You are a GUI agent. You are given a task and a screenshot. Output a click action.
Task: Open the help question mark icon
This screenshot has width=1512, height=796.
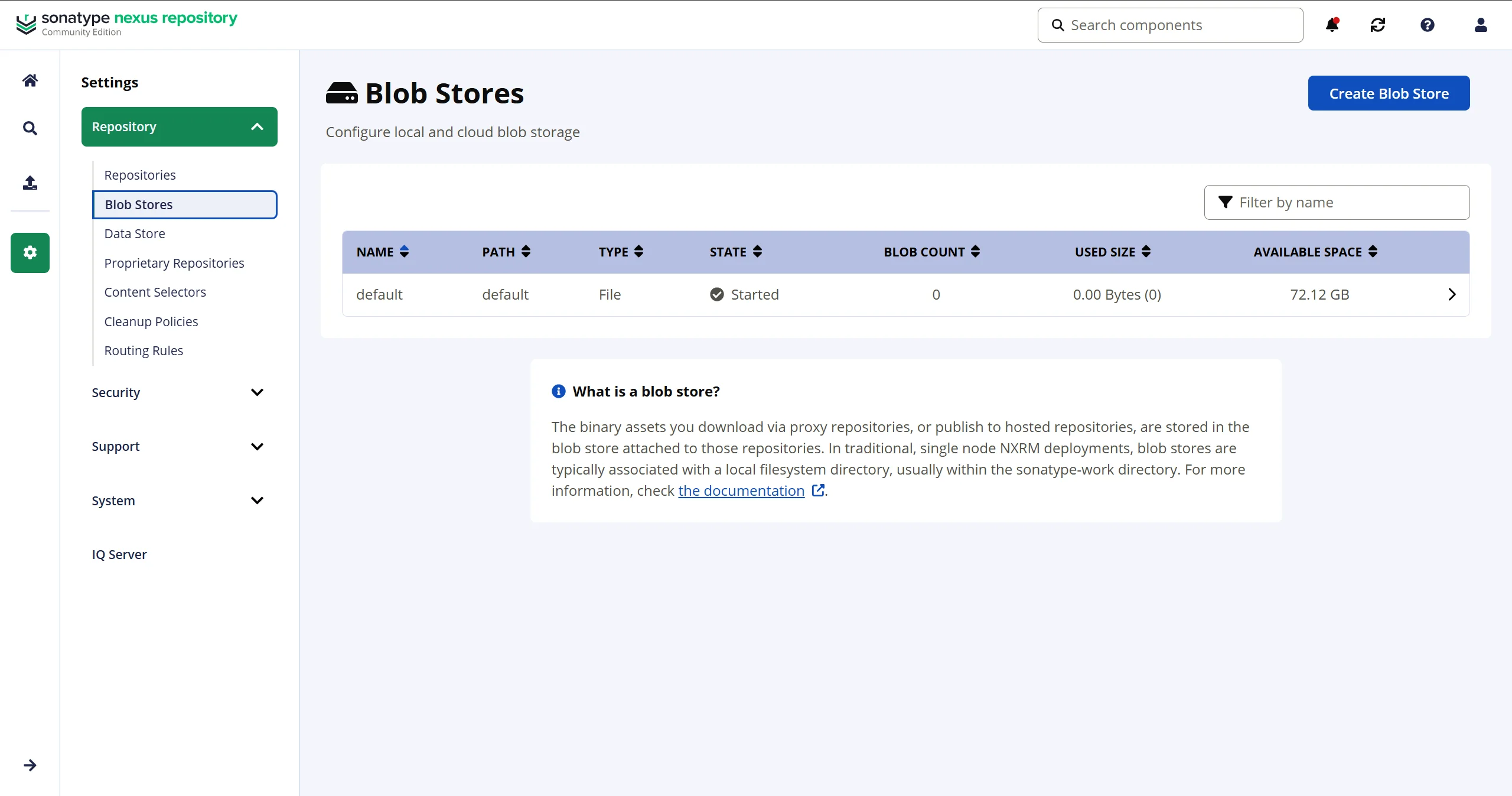1428,25
